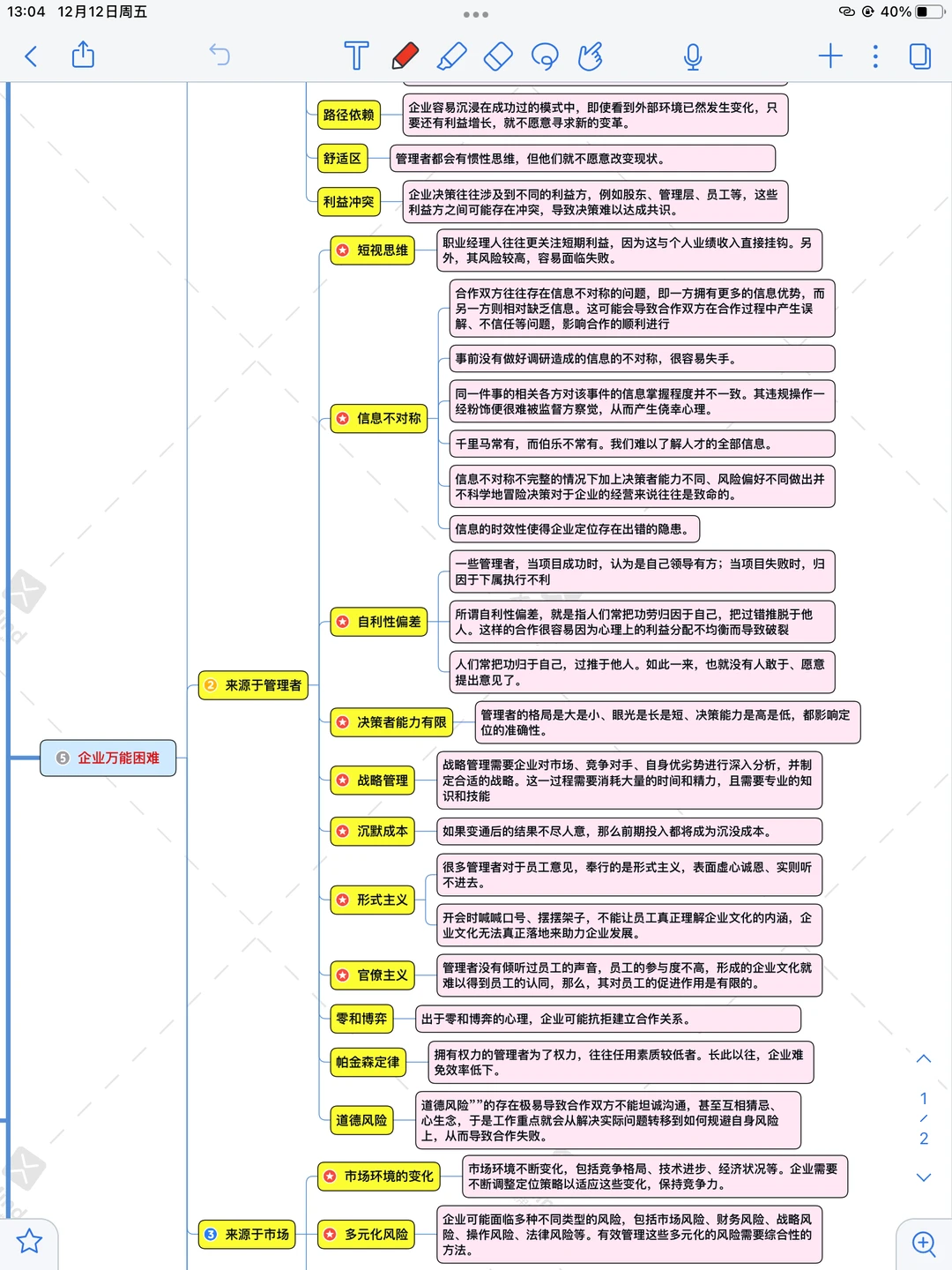Select the red Pen tool
The image size is (952, 1270).
[x=404, y=55]
